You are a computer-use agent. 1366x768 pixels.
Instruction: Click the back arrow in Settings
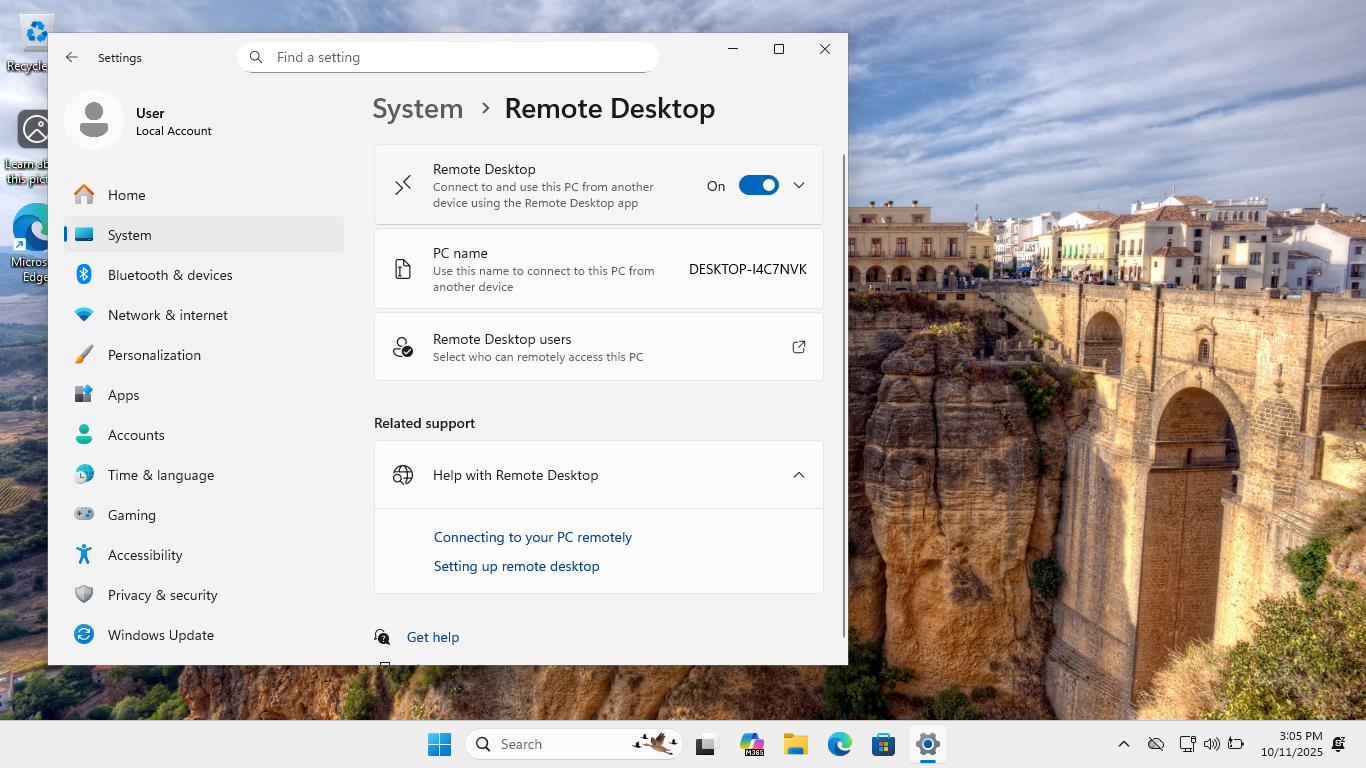point(72,58)
